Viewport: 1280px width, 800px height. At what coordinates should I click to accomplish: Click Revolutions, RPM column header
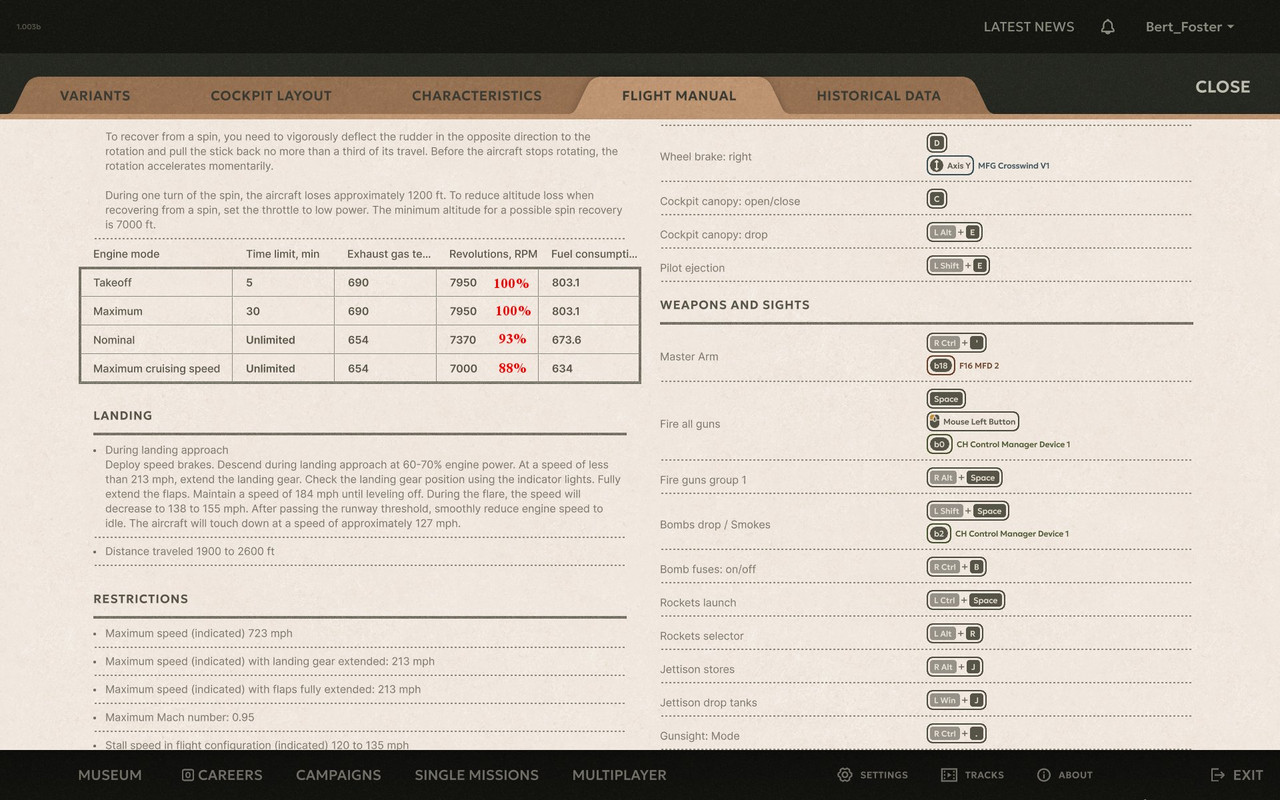tap(493, 254)
